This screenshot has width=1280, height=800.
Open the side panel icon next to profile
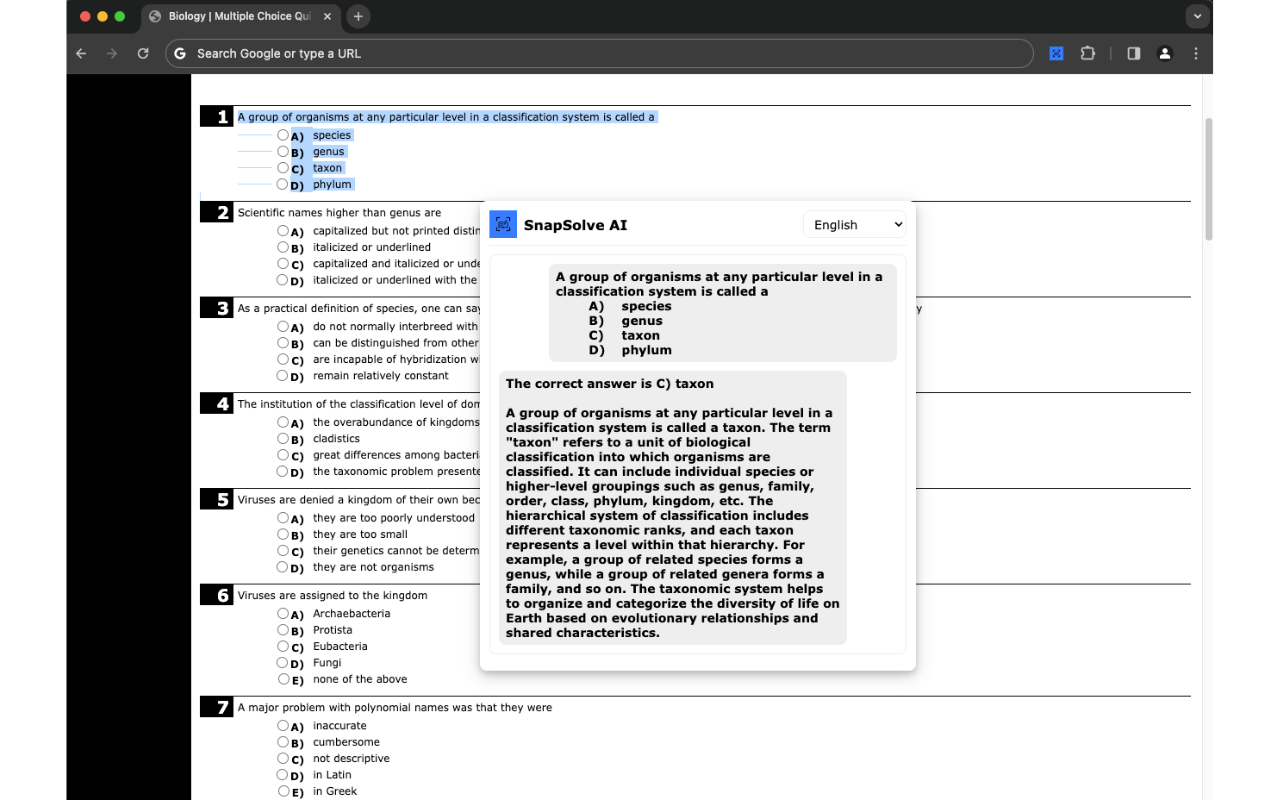[1133, 53]
